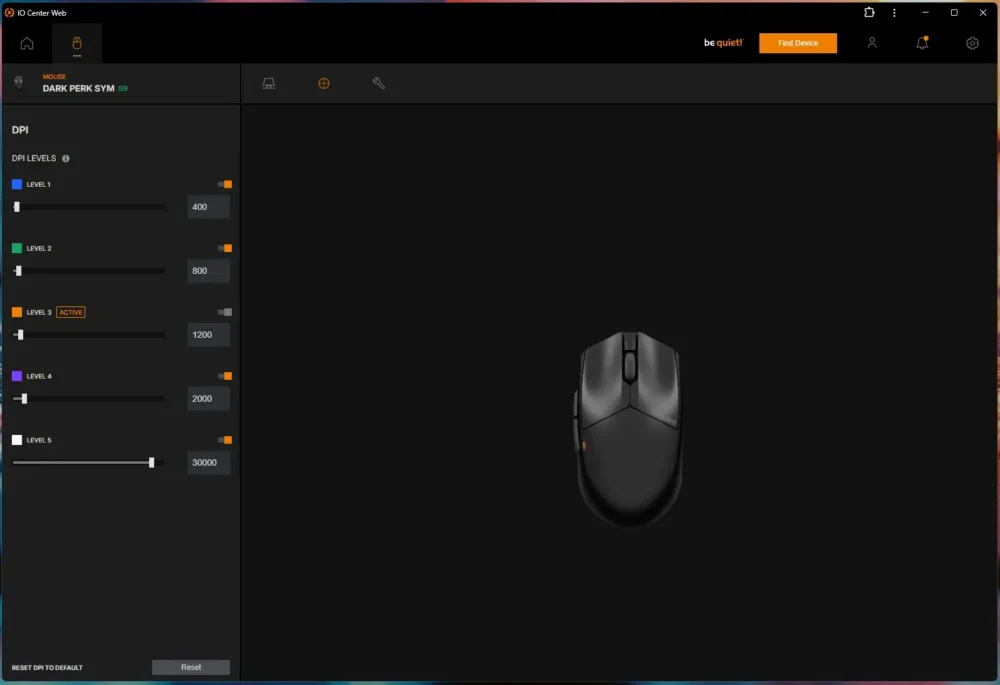Image resolution: width=1000 pixels, height=685 pixels.
Task: Open the Level 5 white color swatch
Action: [17, 440]
